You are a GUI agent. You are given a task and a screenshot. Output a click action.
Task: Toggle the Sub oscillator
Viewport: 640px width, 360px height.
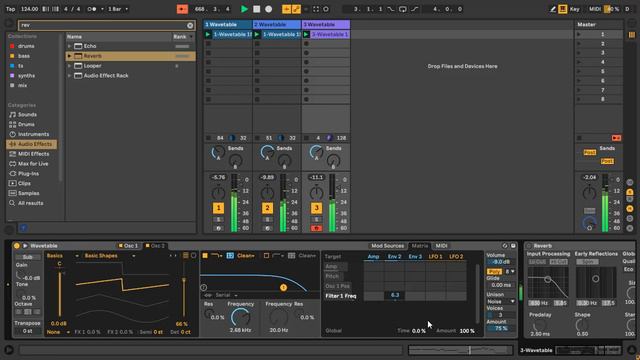click(27, 257)
